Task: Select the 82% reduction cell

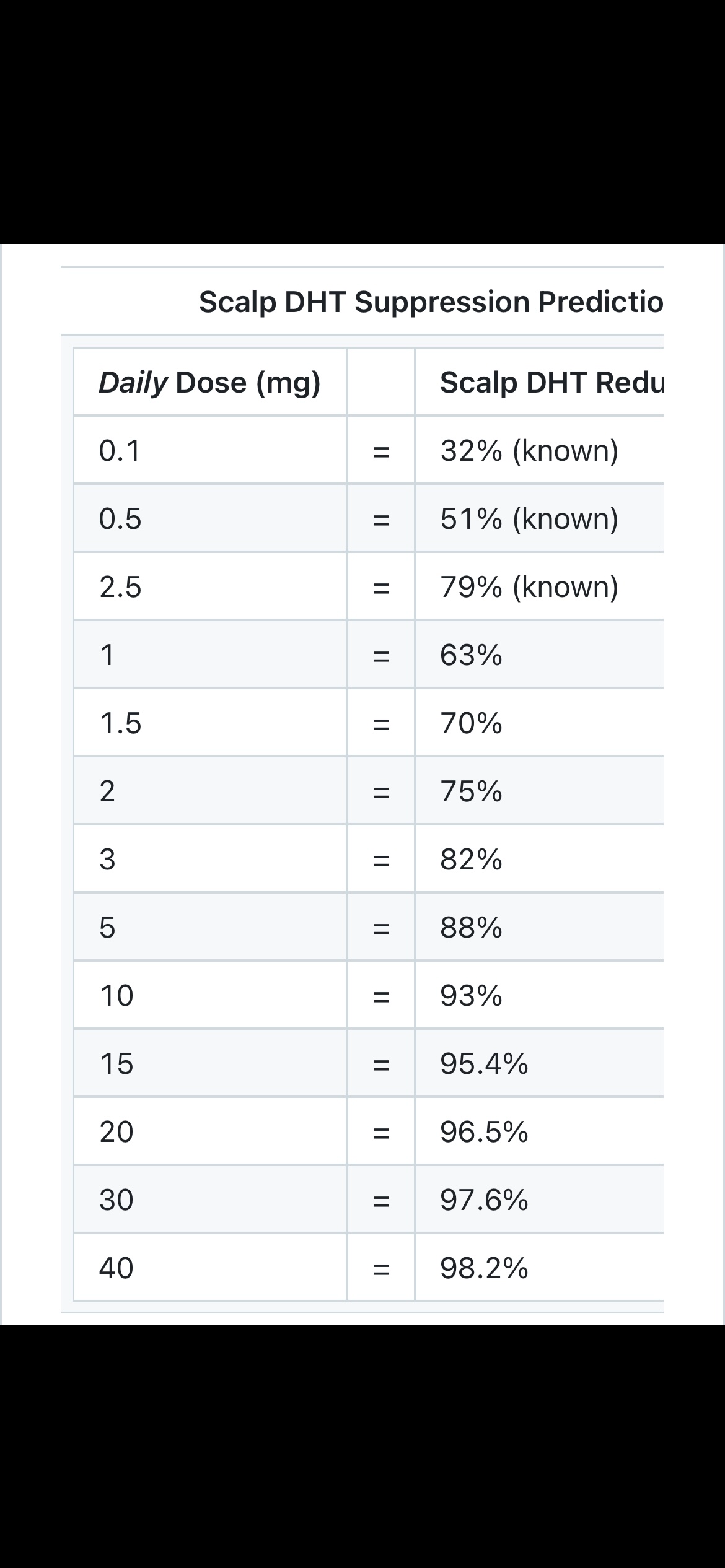Action: (x=472, y=859)
